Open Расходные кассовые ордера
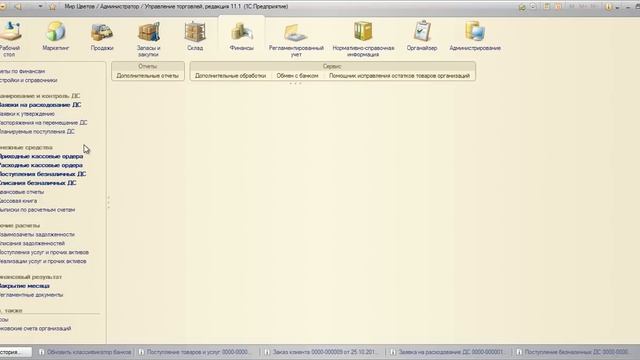 click(x=41, y=165)
